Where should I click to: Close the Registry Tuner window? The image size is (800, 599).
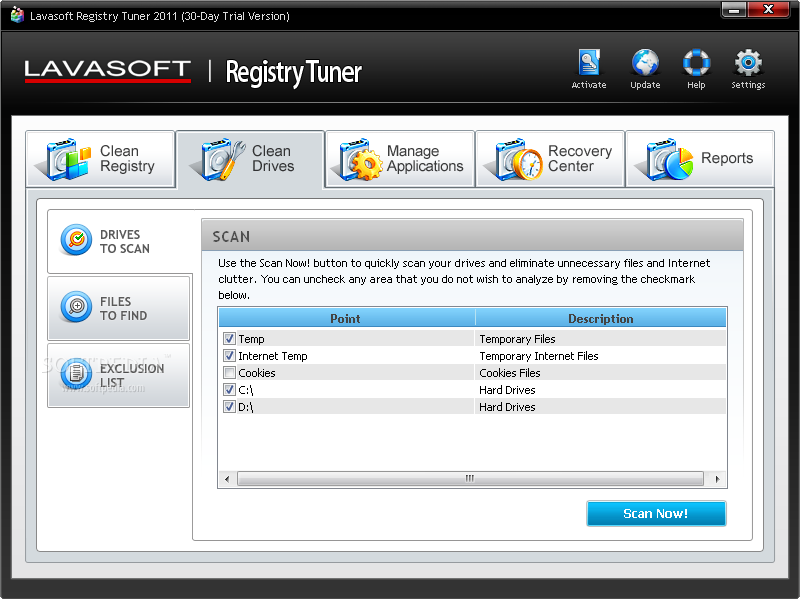pos(768,10)
